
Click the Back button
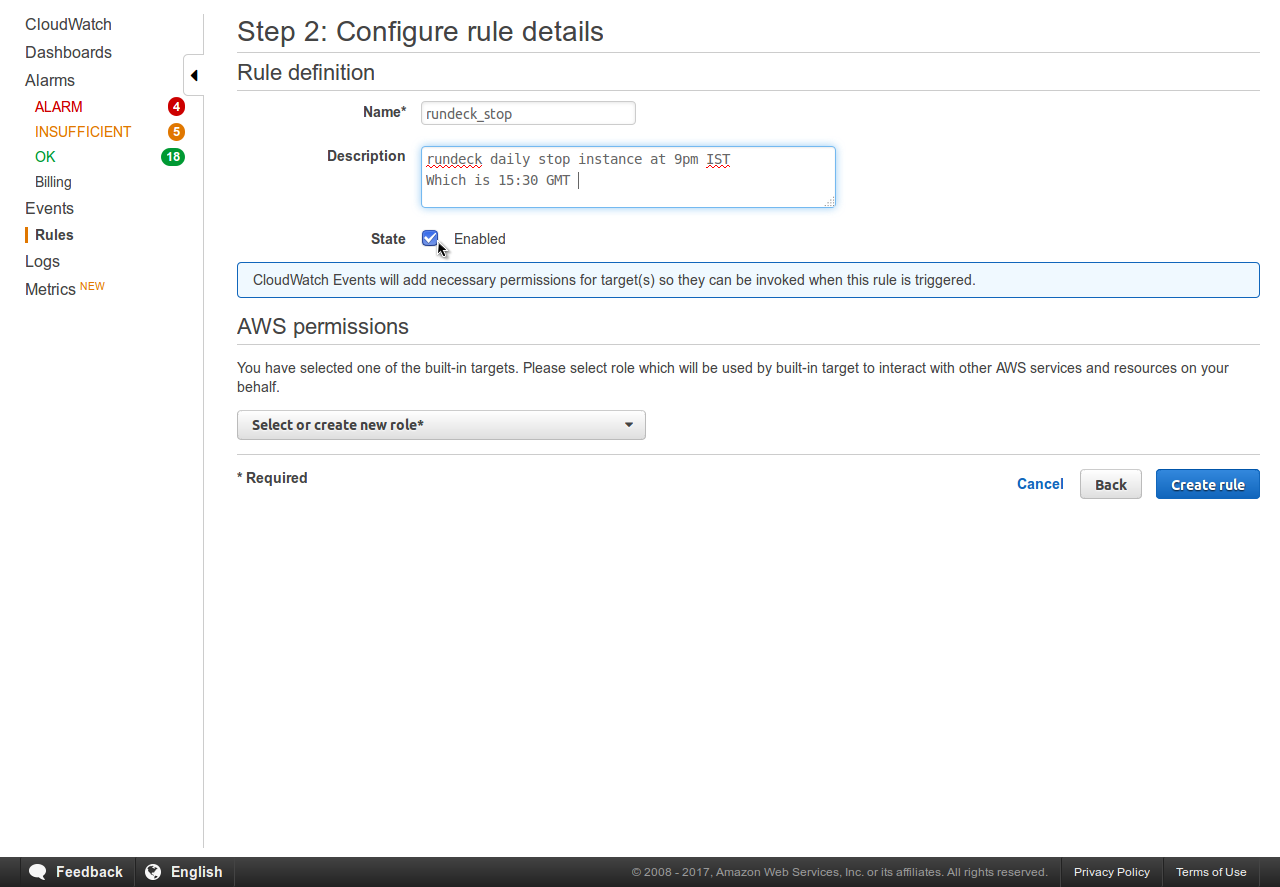click(x=1111, y=484)
